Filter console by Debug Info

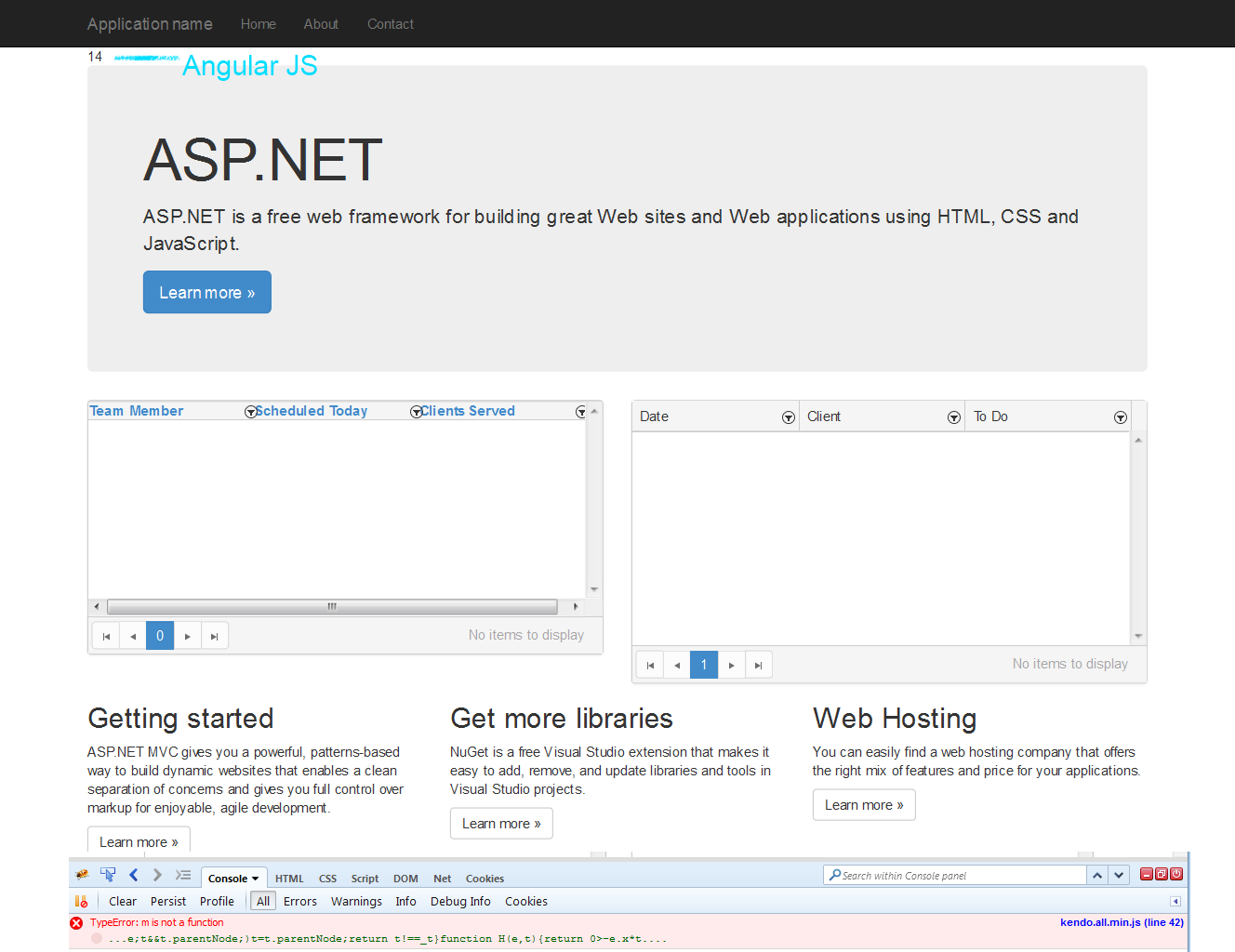[x=460, y=901]
